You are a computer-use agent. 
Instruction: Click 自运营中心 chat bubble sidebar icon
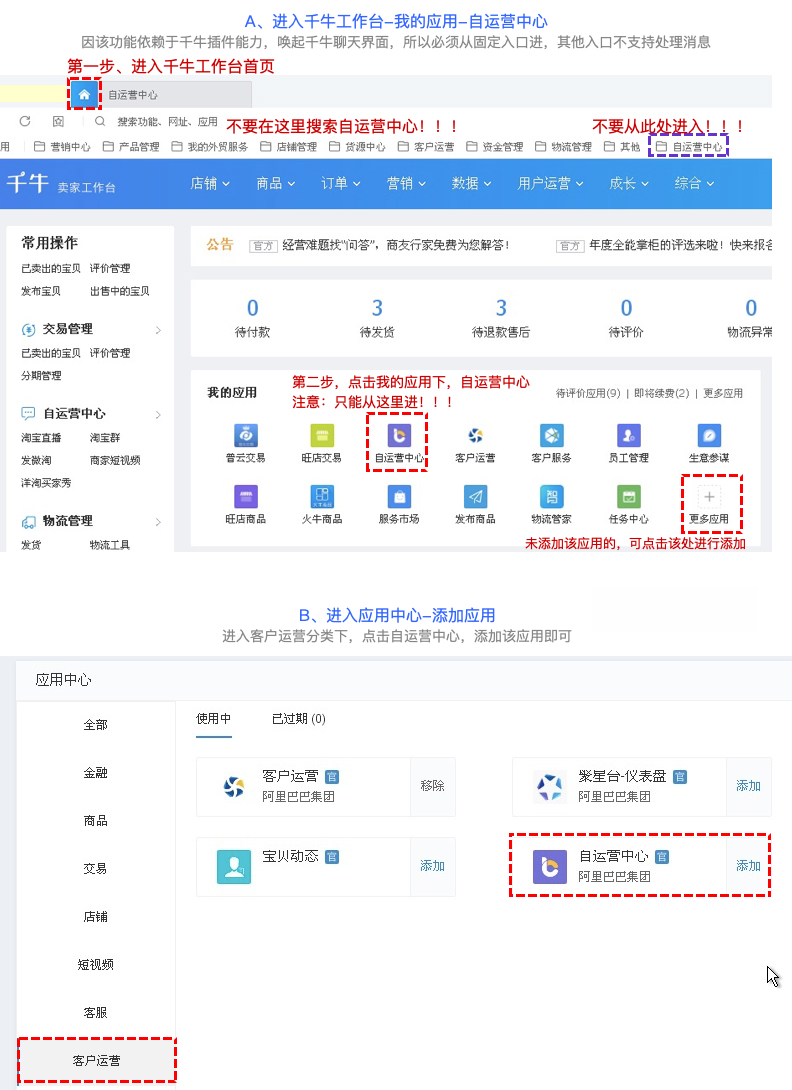(x=29, y=414)
